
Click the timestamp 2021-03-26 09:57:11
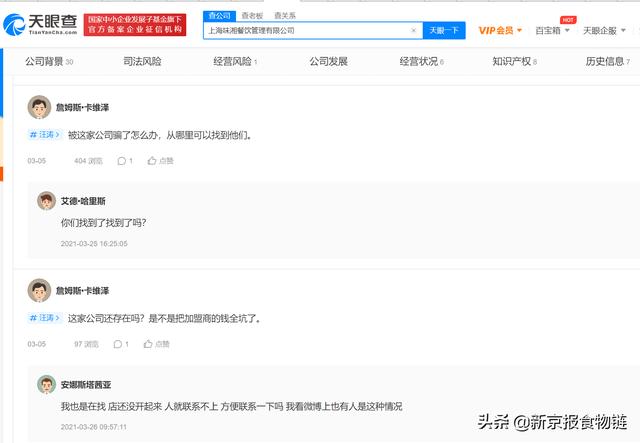pos(94,427)
